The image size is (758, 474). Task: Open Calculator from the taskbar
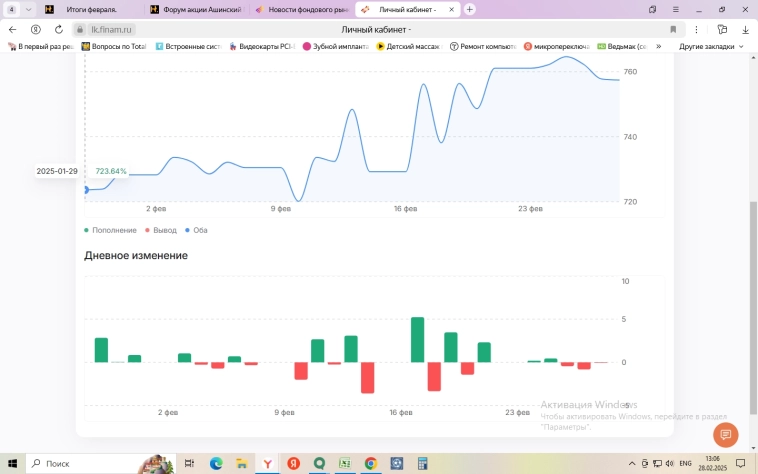(423, 464)
